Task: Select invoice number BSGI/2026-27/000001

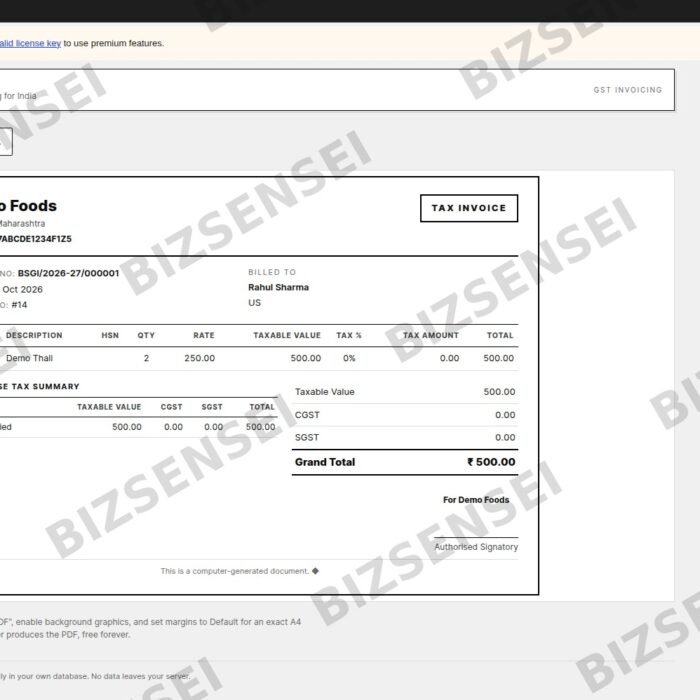Action: 68,273
